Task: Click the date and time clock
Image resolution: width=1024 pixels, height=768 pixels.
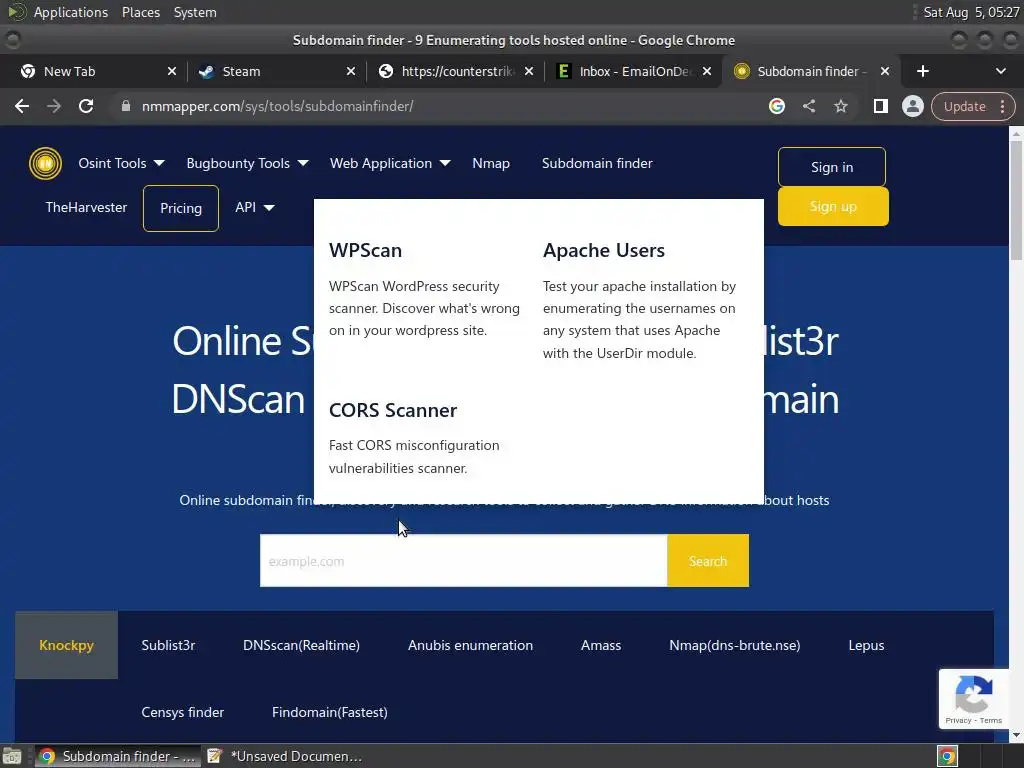Action: tap(971, 12)
